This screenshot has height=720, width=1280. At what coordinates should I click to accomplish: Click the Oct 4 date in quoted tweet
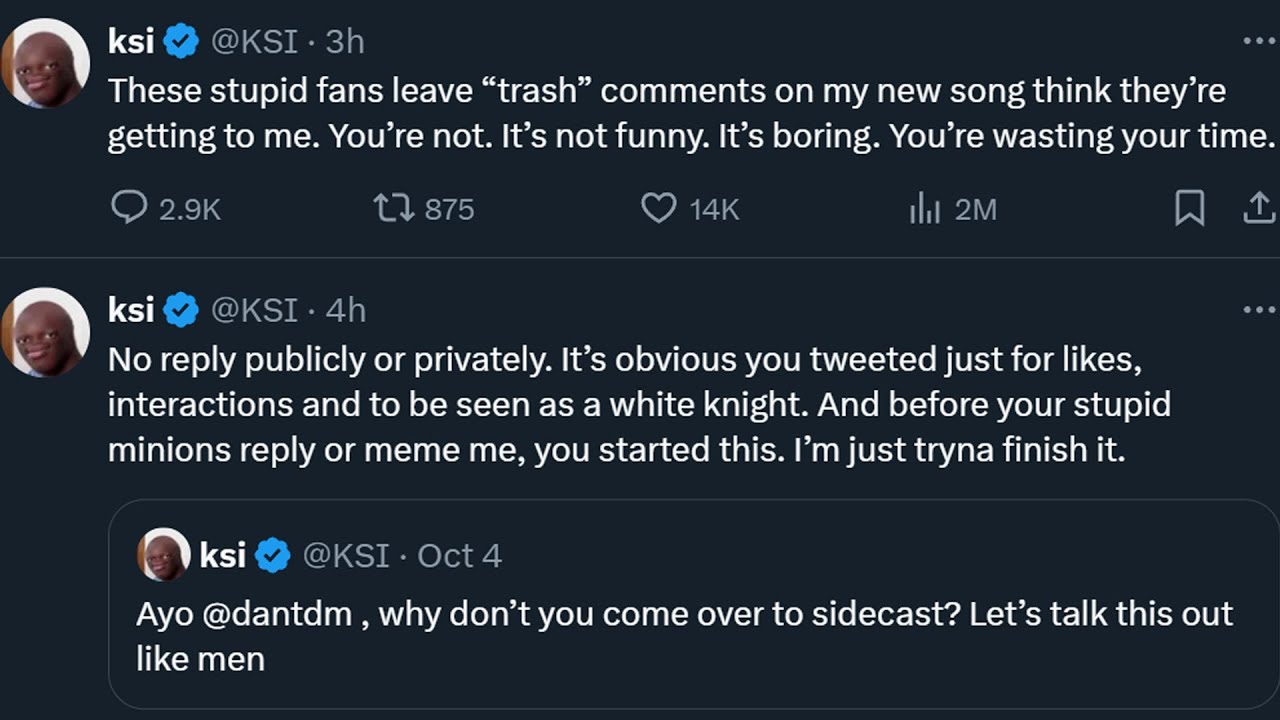click(x=459, y=555)
